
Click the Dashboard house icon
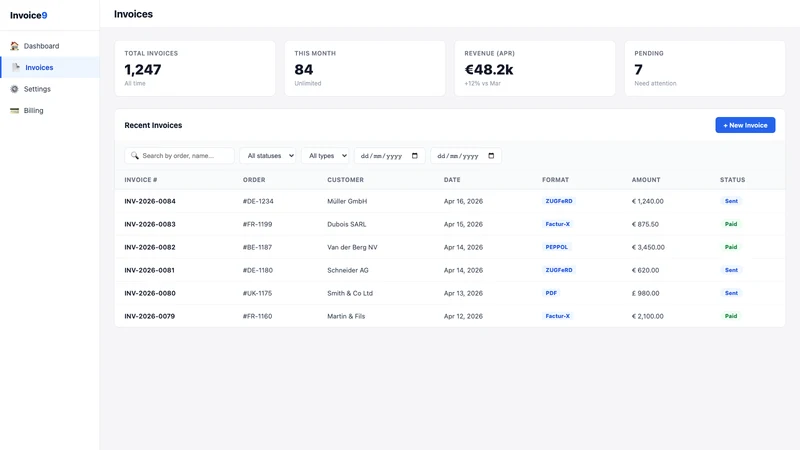14,46
